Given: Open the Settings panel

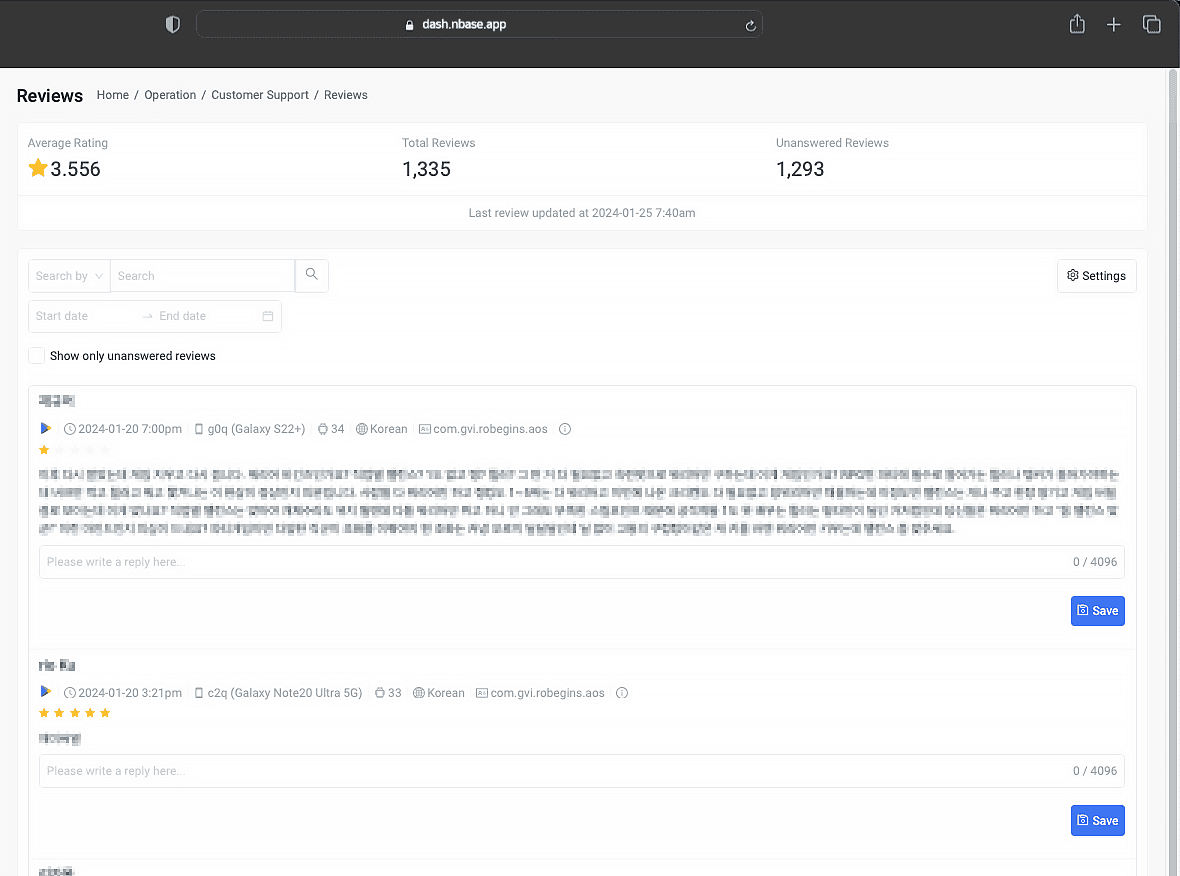Looking at the screenshot, I should (1096, 275).
